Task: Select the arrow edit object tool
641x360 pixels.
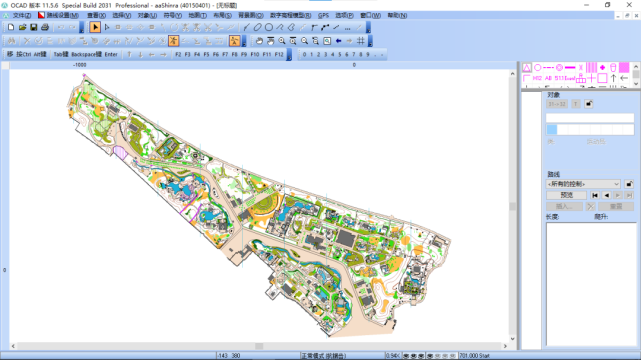Action: tap(95, 27)
